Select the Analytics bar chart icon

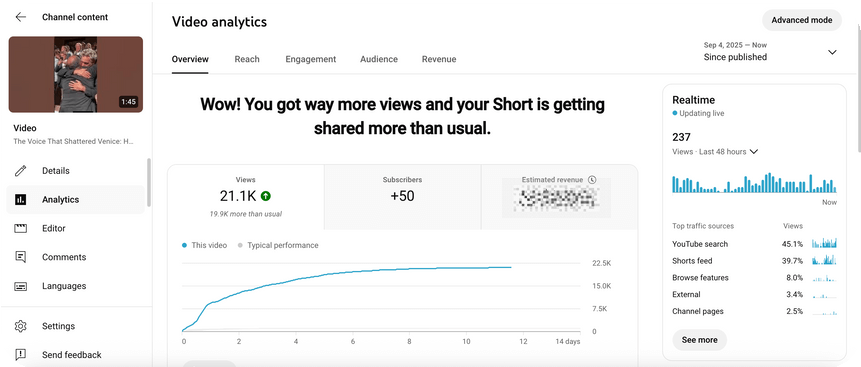pyautogui.click(x=20, y=199)
